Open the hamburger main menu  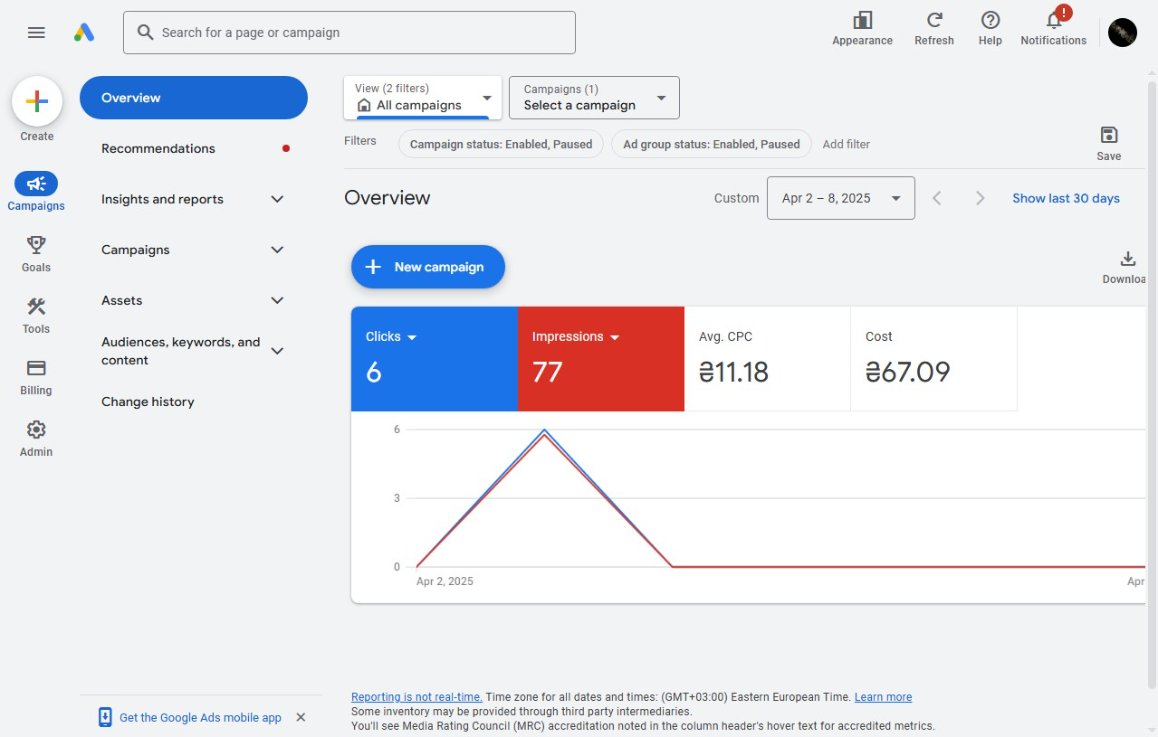[x=36, y=32]
